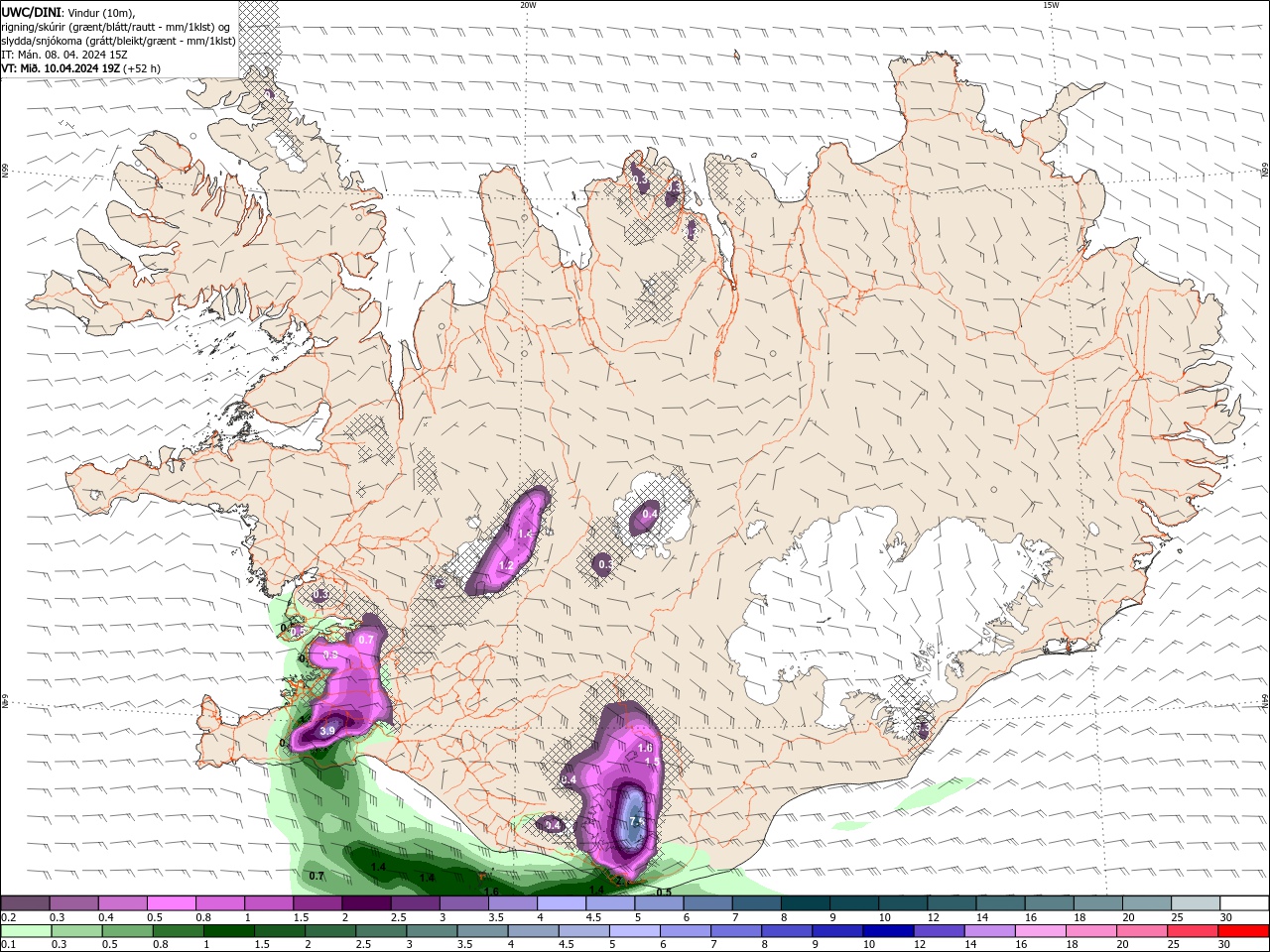Click the darkest purple 2–2.5 swatch in upper legend row
This screenshot has height=952, width=1270.
pyautogui.click(x=365, y=902)
